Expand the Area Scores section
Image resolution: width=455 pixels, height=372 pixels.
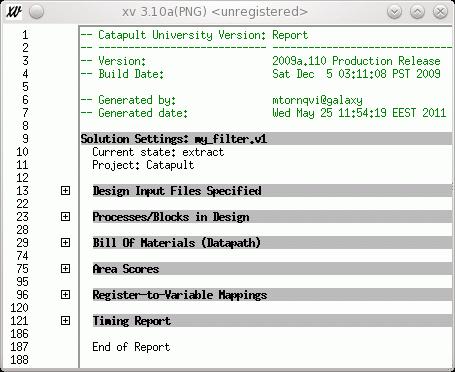click(x=65, y=269)
